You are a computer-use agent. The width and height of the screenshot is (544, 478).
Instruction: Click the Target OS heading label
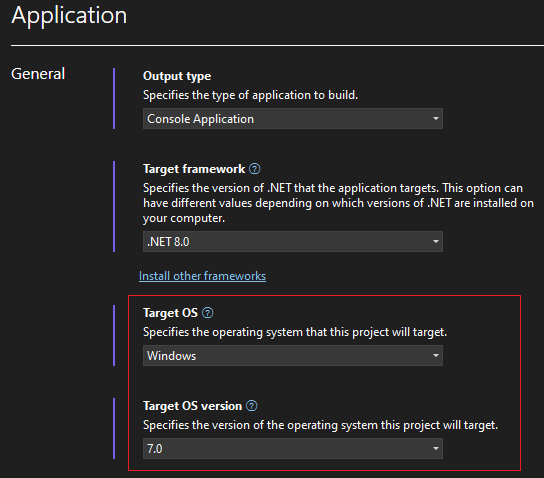(170, 313)
